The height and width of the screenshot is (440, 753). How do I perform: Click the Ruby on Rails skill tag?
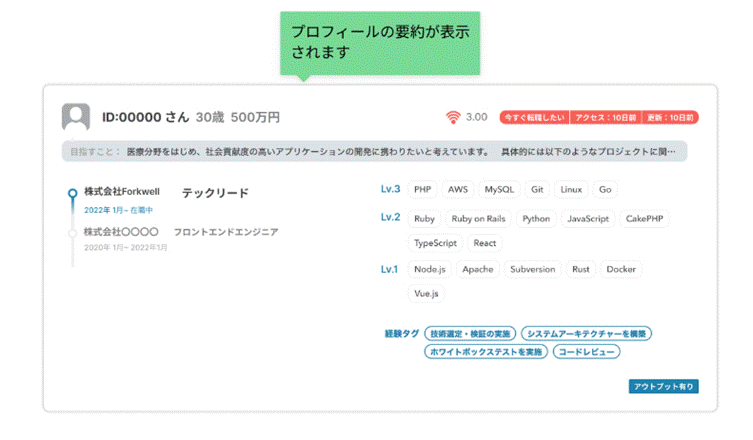(480, 217)
